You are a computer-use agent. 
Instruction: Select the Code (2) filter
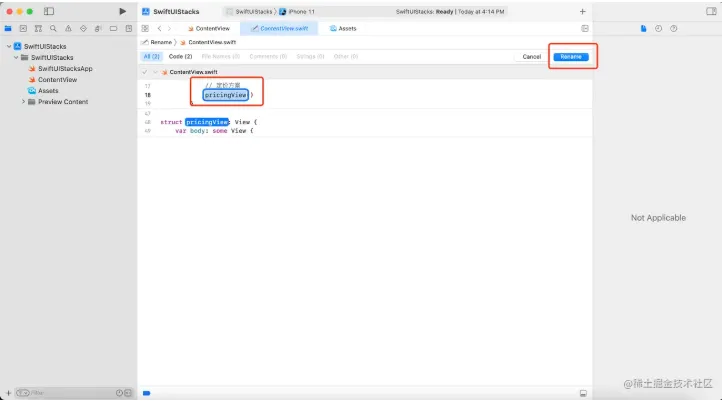point(180,56)
